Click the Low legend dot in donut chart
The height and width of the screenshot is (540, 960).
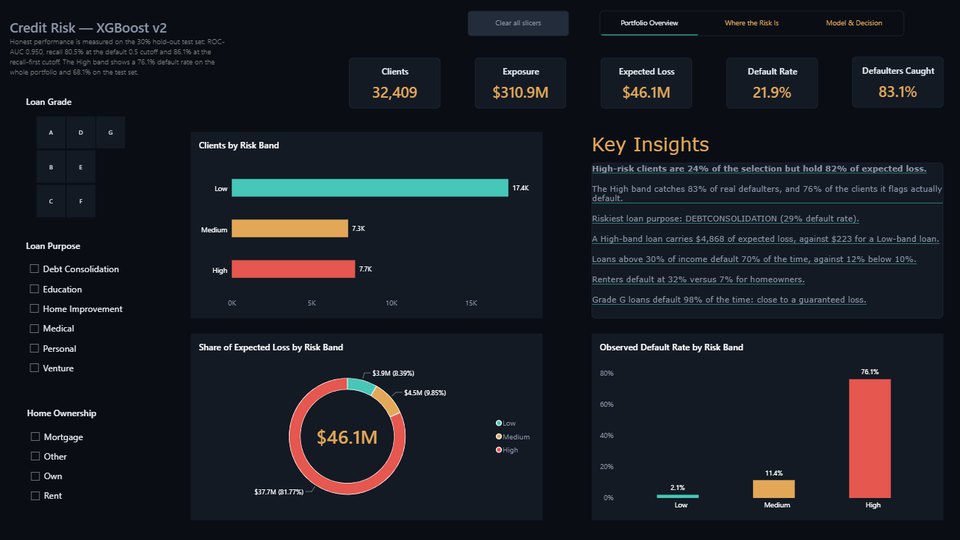point(498,423)
